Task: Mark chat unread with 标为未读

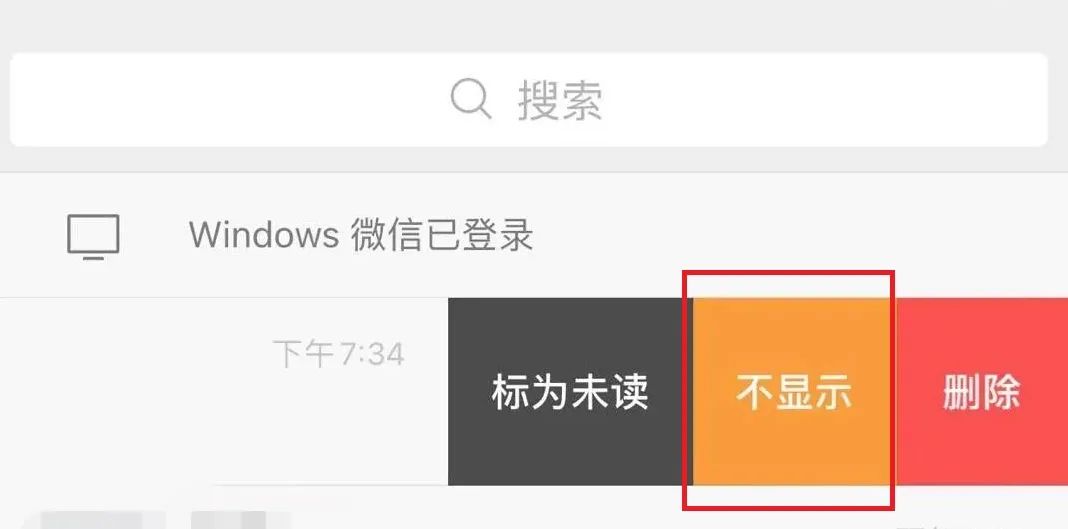Action: tap(570, 391)
